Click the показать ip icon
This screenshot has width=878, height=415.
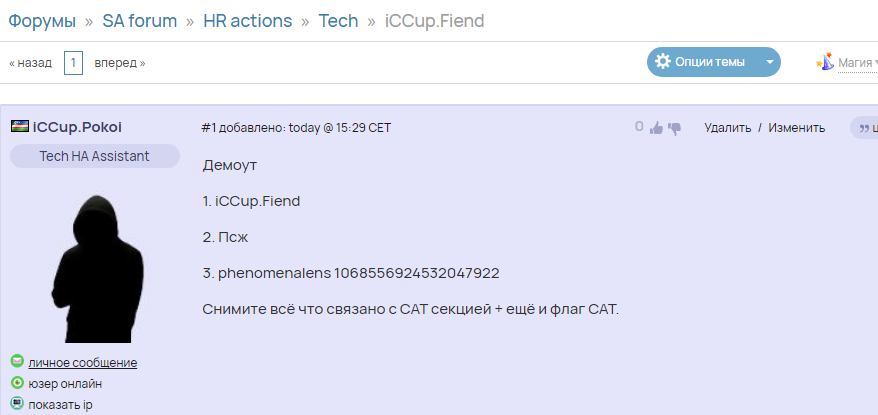tap(17, 403)
